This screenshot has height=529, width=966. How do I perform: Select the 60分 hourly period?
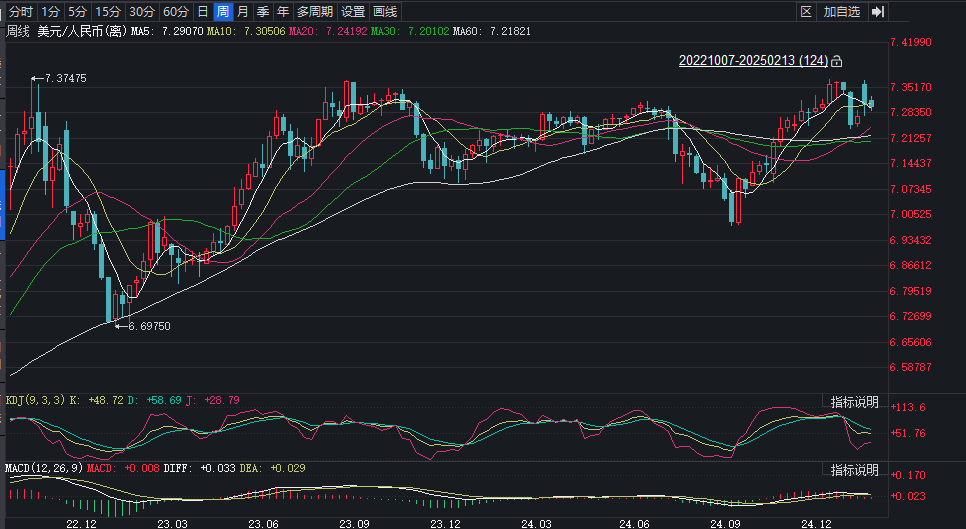pyautogui.click(x=175, y=12)
